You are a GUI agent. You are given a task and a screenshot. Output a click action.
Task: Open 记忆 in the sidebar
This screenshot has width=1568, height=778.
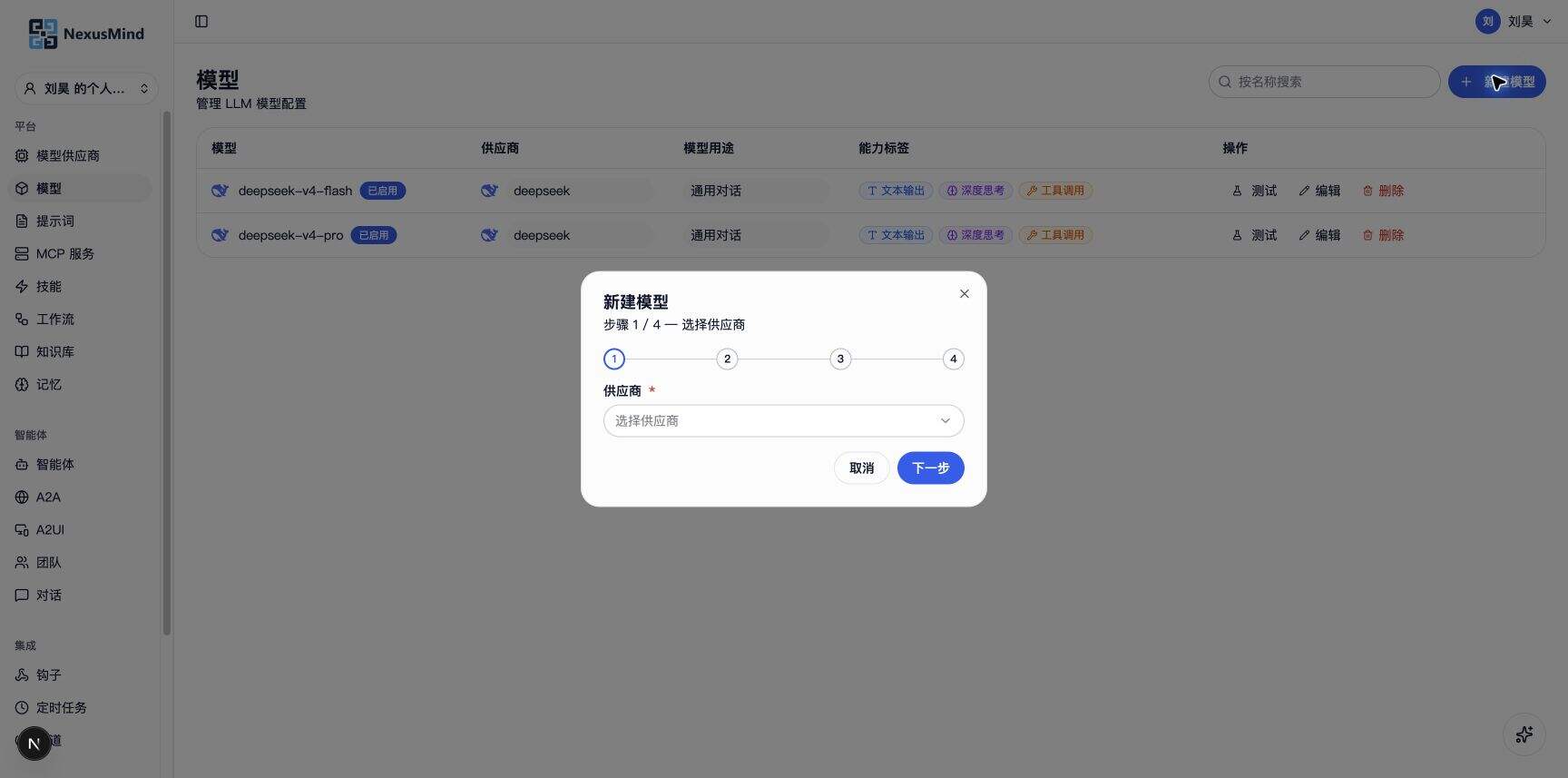pyautogui.click(x=80, y=384)
